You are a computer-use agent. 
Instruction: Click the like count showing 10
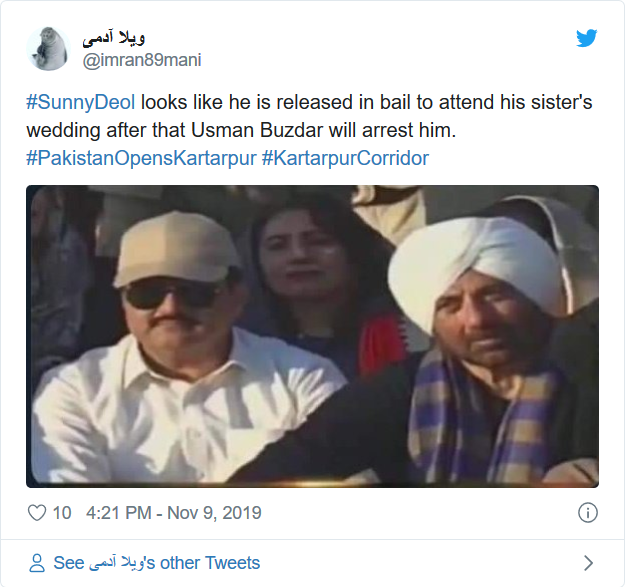click(62, 513)
